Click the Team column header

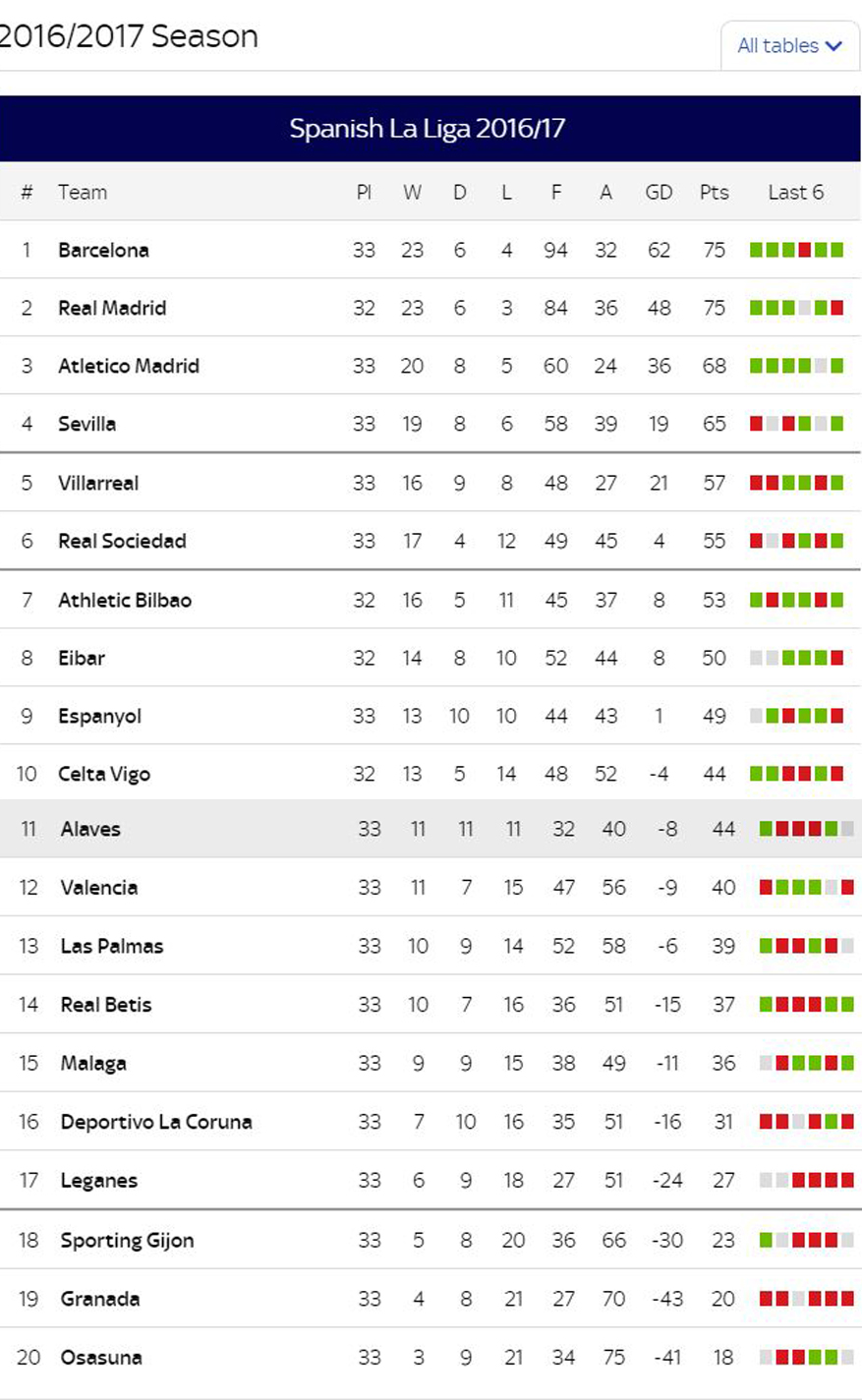tap(83, 192)
